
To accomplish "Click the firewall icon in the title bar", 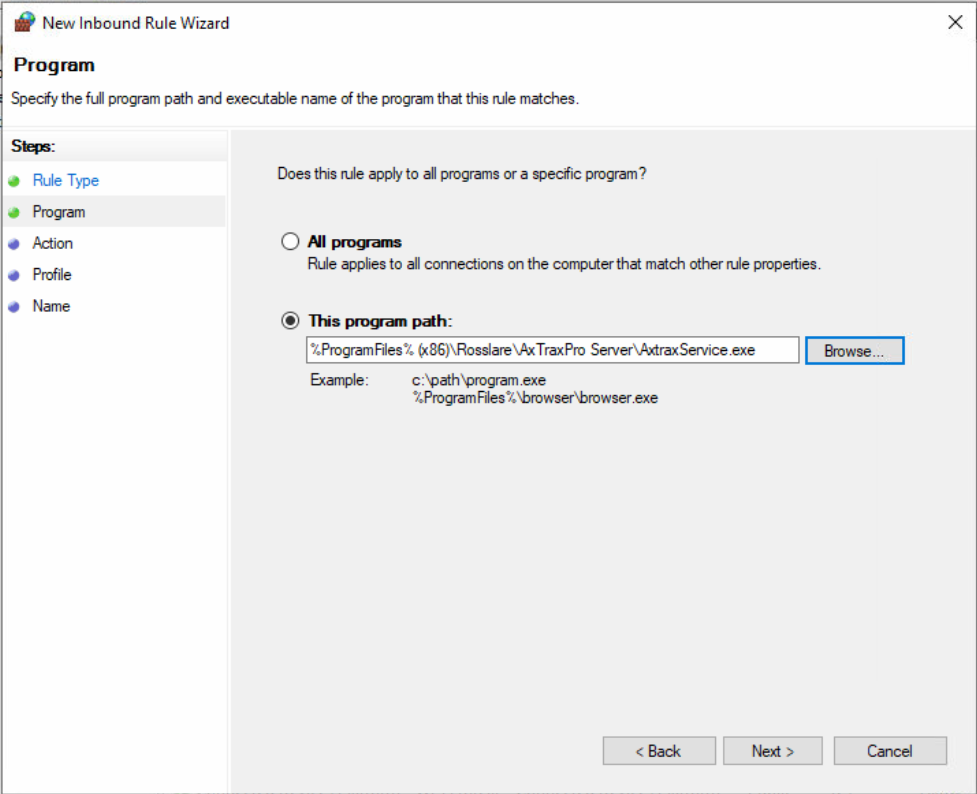I will [x=24, y=22].
